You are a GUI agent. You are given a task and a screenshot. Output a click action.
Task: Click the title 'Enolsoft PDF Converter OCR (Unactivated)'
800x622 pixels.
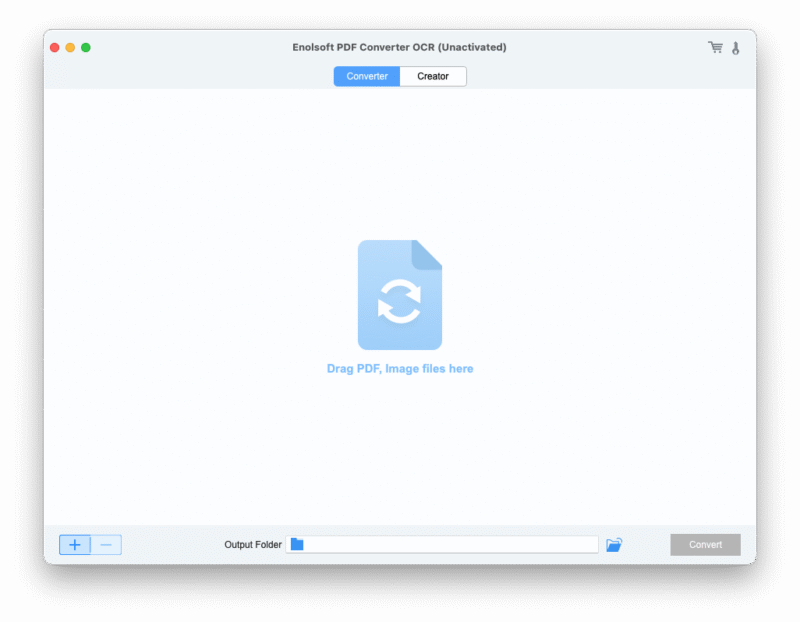tap(400, 46)
